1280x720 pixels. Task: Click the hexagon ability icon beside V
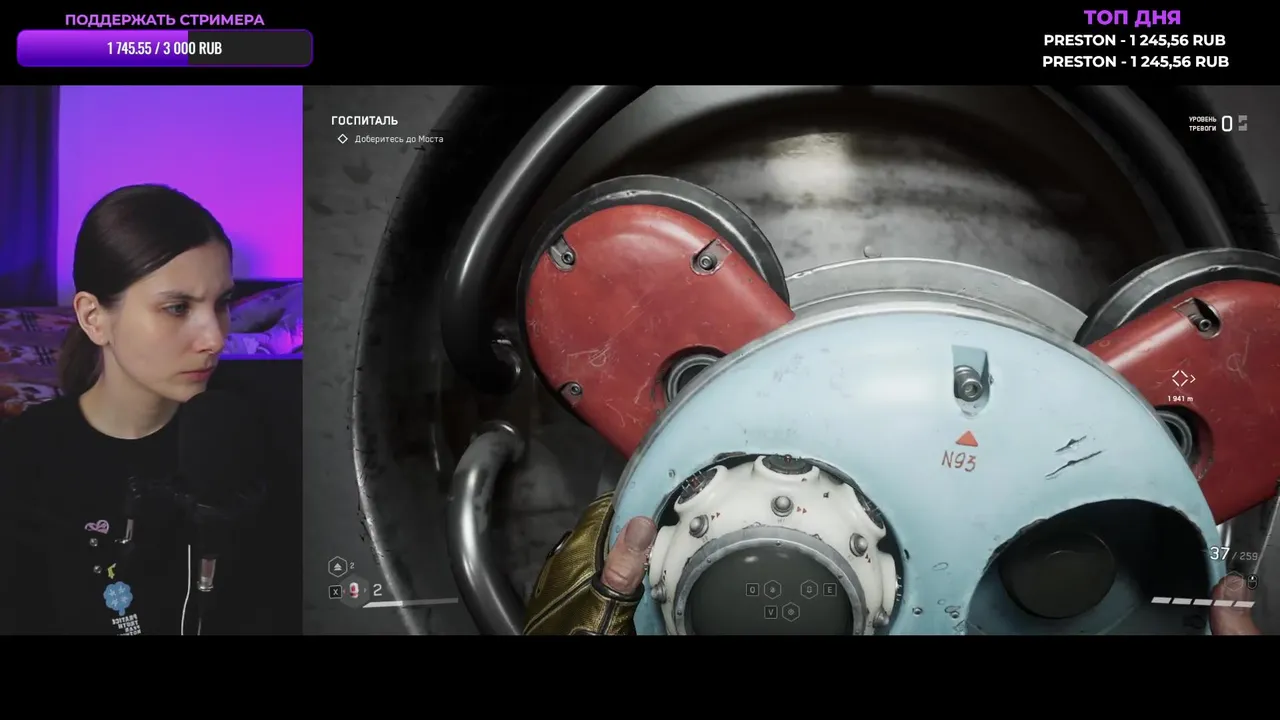coord(790,612)
